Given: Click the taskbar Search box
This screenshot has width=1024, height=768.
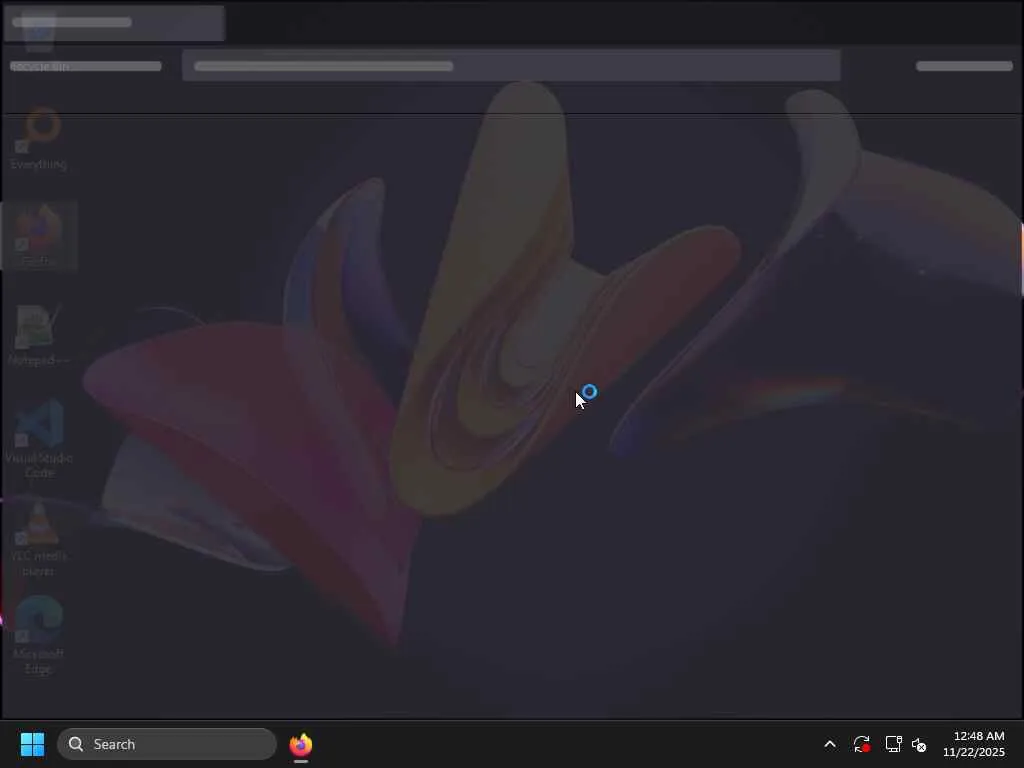Looking at the screenshot, I should tap(167, 744).
